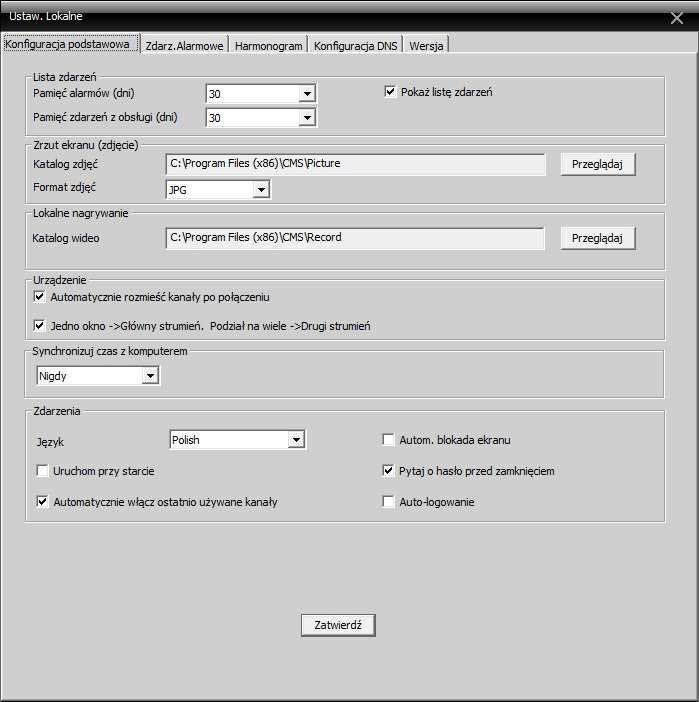Open the Synchronizuj czas Nigdy dropdown
The height and width of the screenshot is (702, 699).
[x=98, y=376]
